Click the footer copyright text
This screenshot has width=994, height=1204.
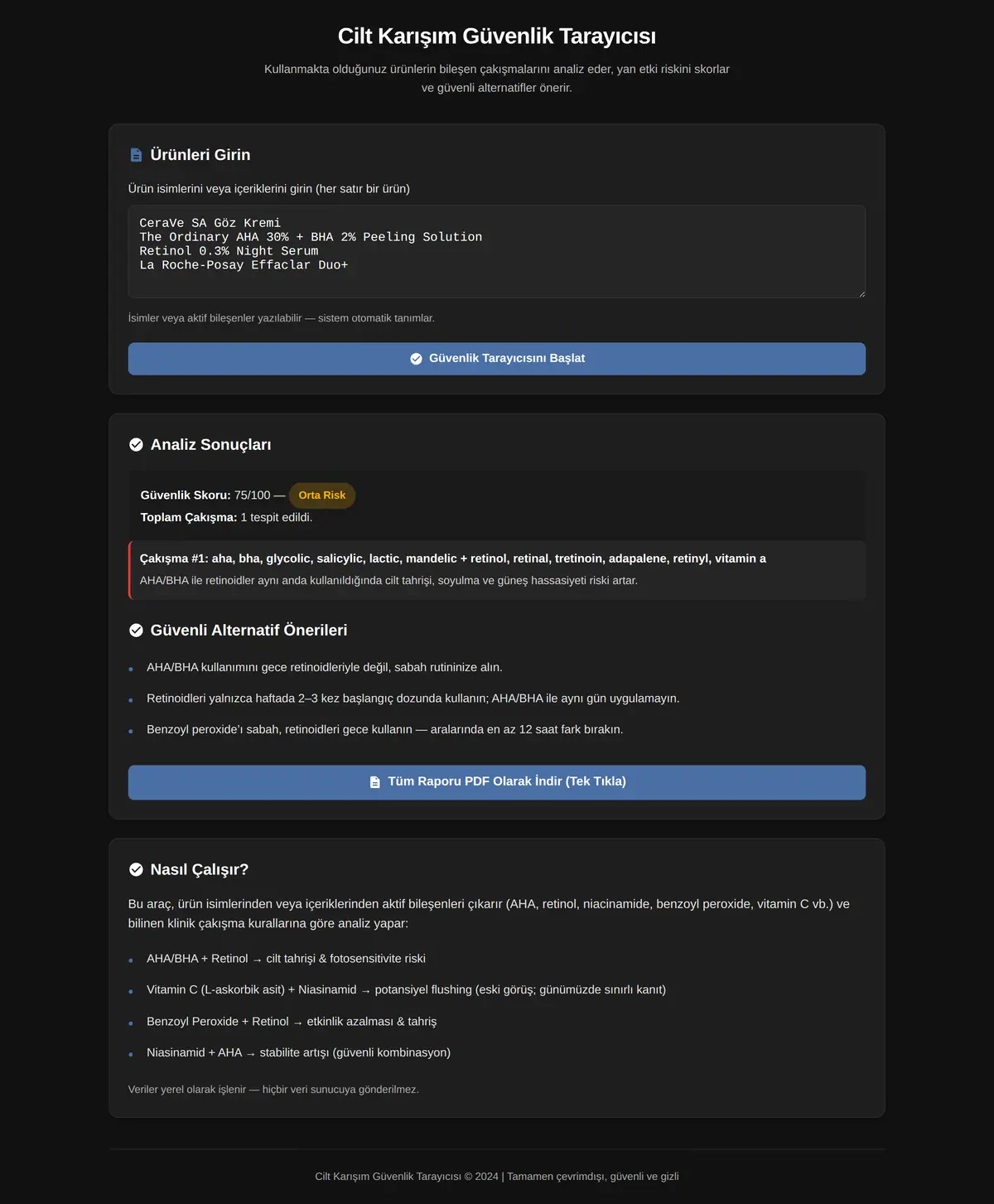pos(497,1177)
